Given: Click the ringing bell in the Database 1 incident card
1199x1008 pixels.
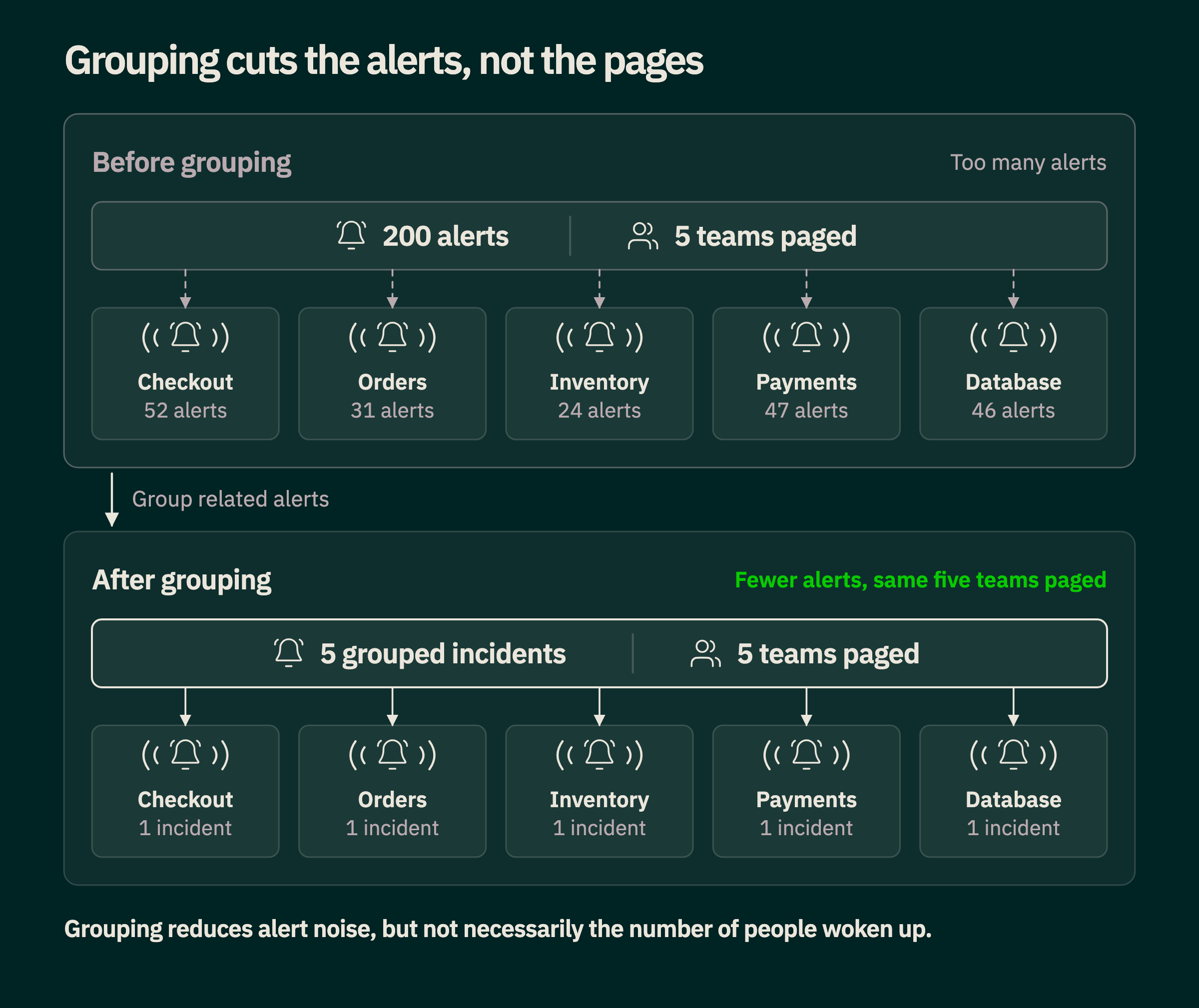Looking at the screenshot, I should pos(1013,754).
